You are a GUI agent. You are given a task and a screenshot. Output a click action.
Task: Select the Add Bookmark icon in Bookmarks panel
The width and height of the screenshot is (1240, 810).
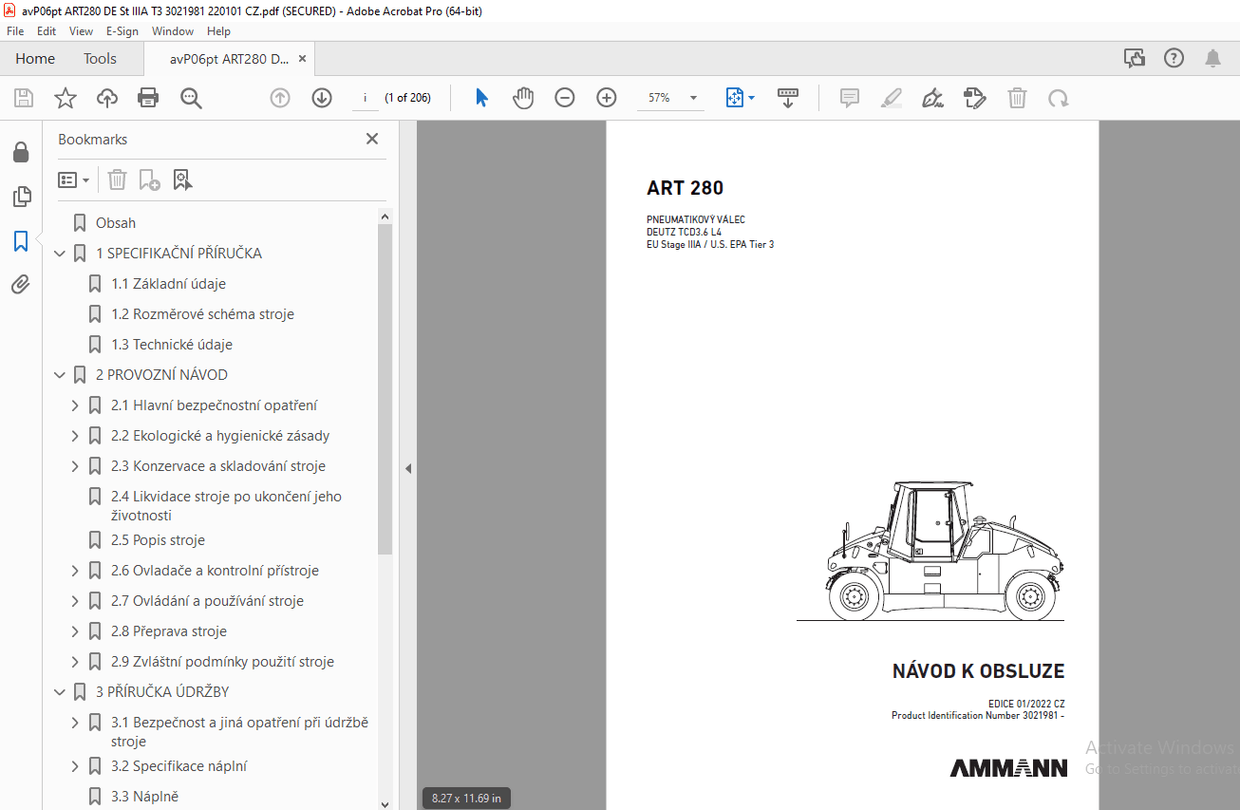click(150, 179)
